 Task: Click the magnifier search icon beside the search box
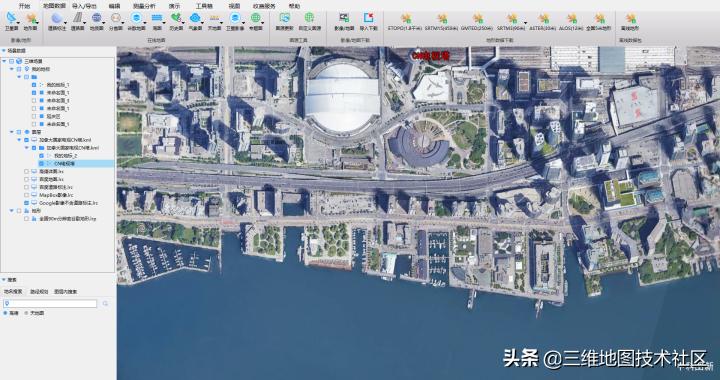click(105, 304)
